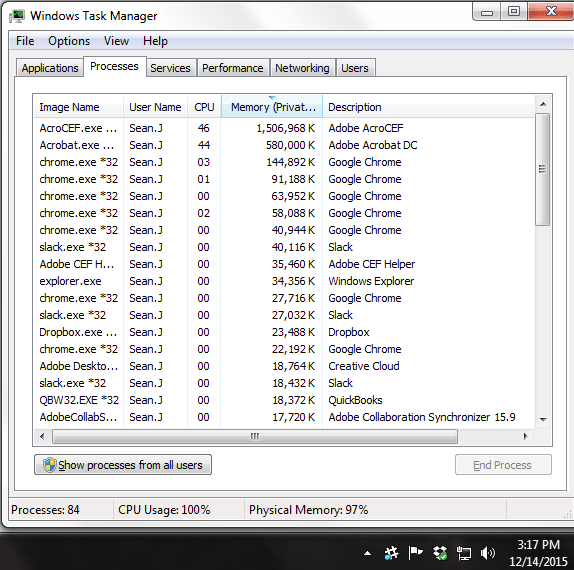
Task: Open the Dropbox tray icon
Action: click(x=440, y=553)
